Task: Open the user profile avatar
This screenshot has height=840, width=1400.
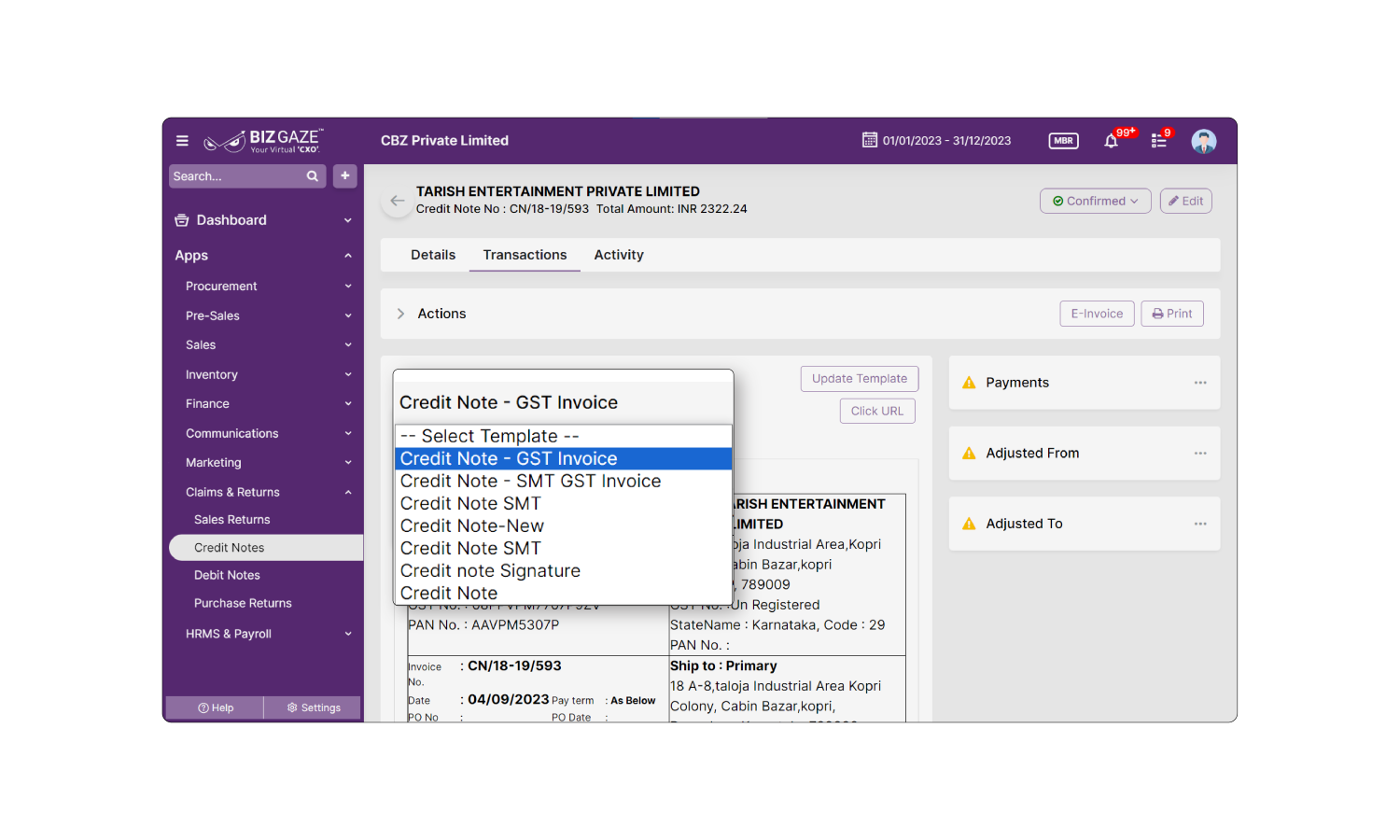Action: (x=1204, y=141)
